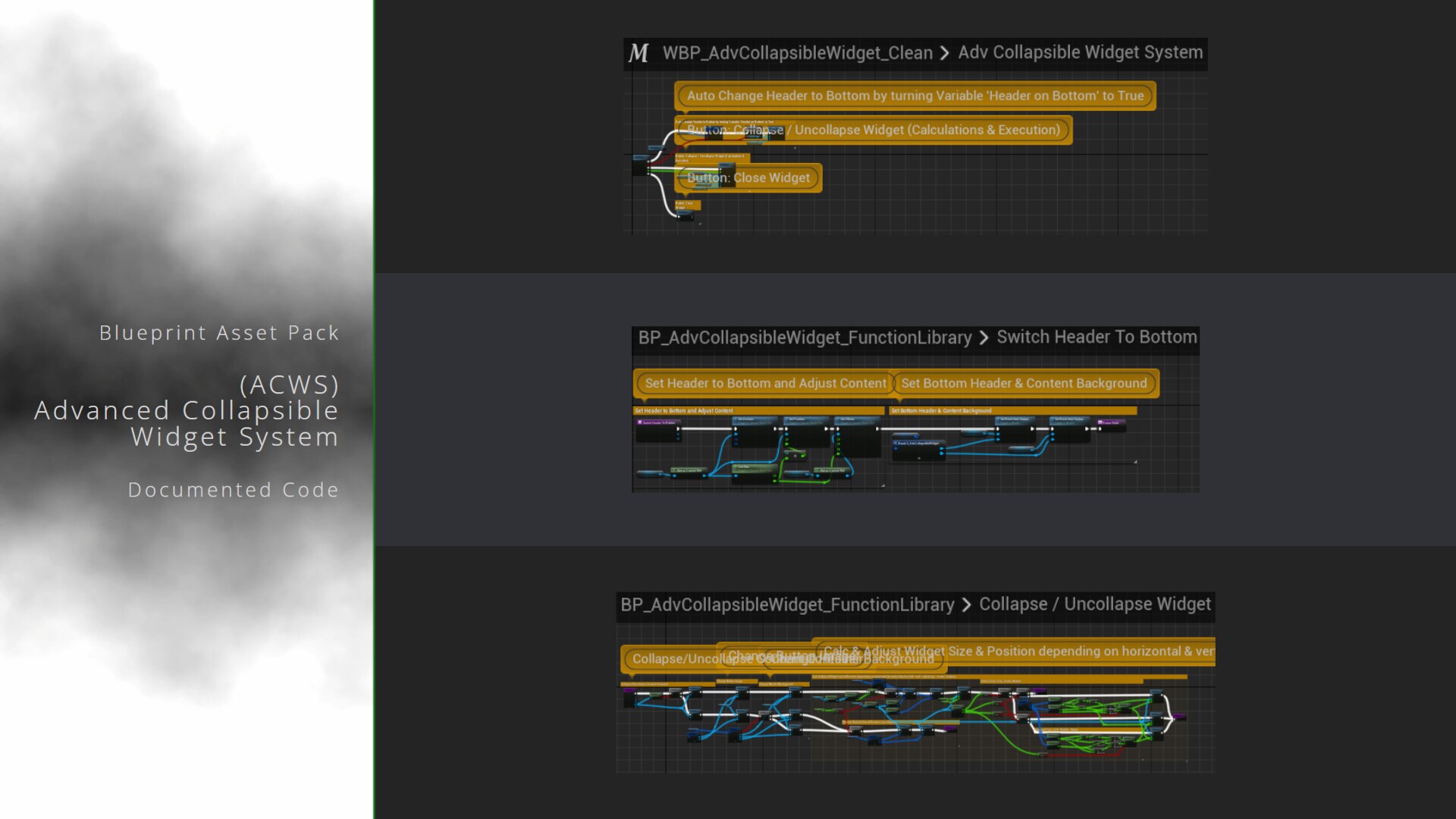Click the Button: Close Widget comment bubble
Screen dimensions: 1456x819
click(x=748, y=177)
